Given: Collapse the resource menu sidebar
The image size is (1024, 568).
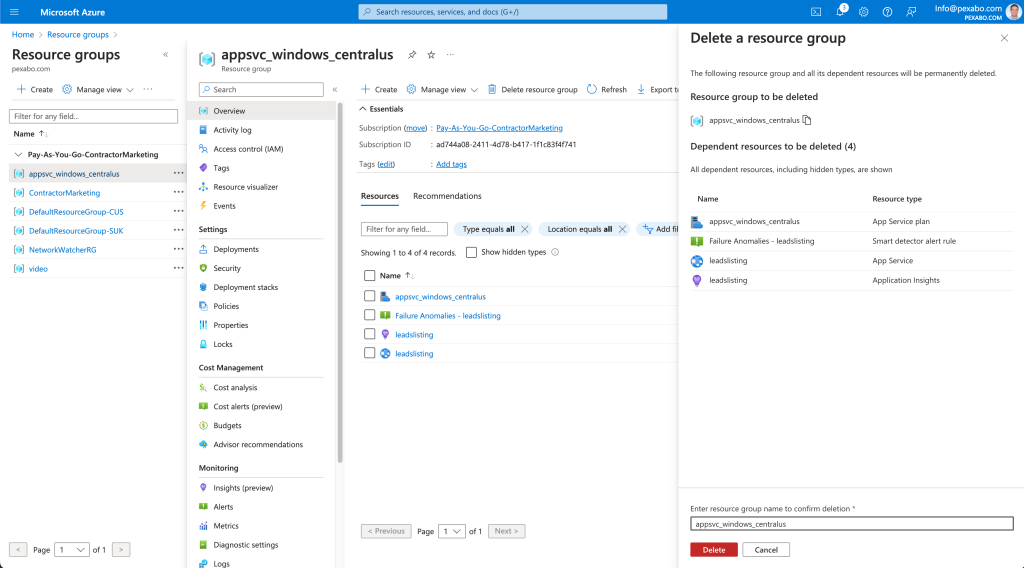Looking at the screenshot, I should coord(335,89).
